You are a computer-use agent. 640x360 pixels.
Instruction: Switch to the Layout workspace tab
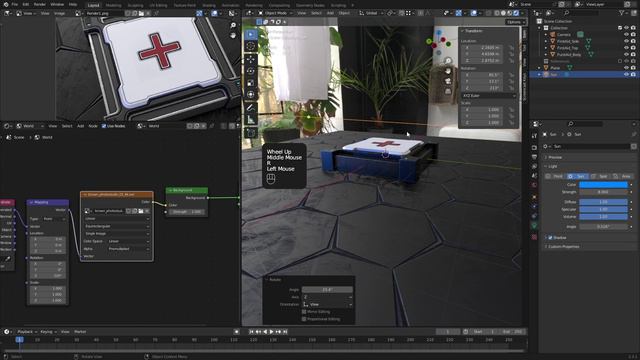click(93, 5)
